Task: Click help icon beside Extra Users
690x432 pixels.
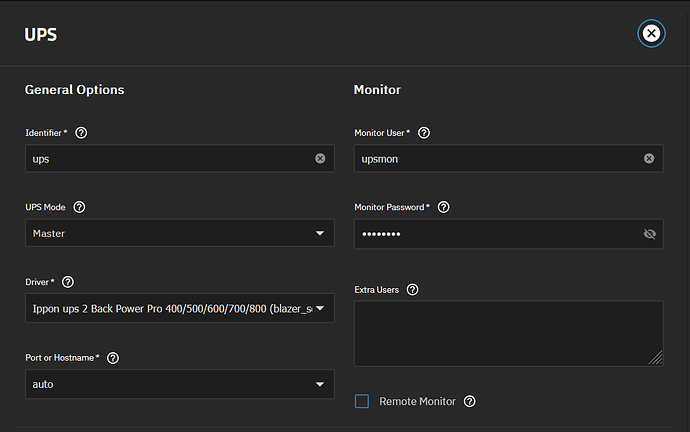Action: tap(412, 289)
